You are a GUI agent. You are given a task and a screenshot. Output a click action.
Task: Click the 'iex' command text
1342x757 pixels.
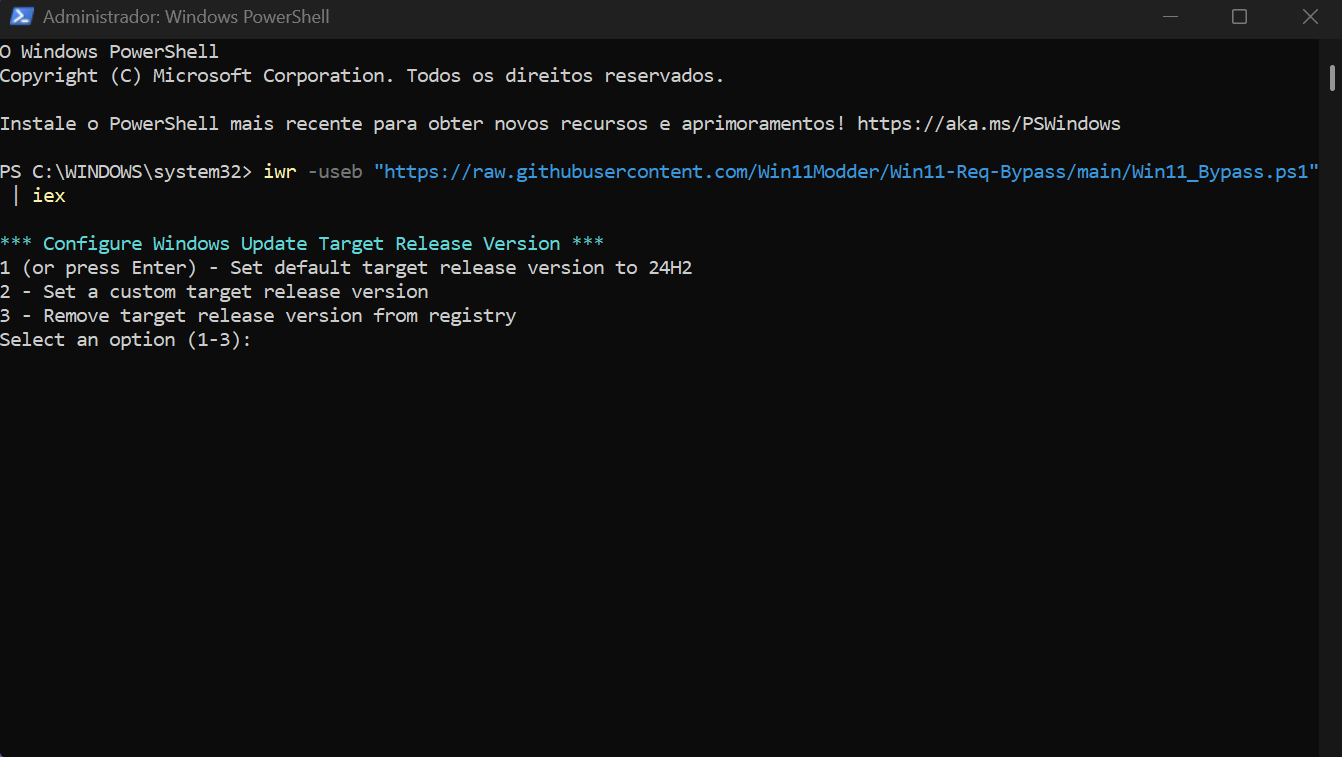(x=48, y=195)
